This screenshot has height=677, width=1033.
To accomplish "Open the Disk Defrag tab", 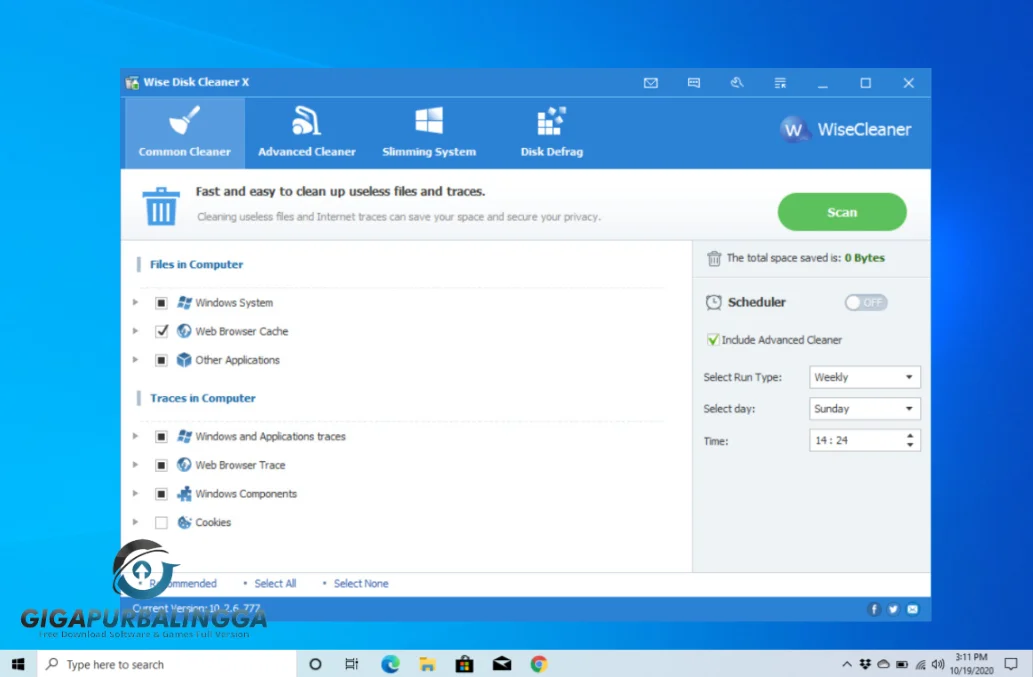I will [x=551, y=133].
